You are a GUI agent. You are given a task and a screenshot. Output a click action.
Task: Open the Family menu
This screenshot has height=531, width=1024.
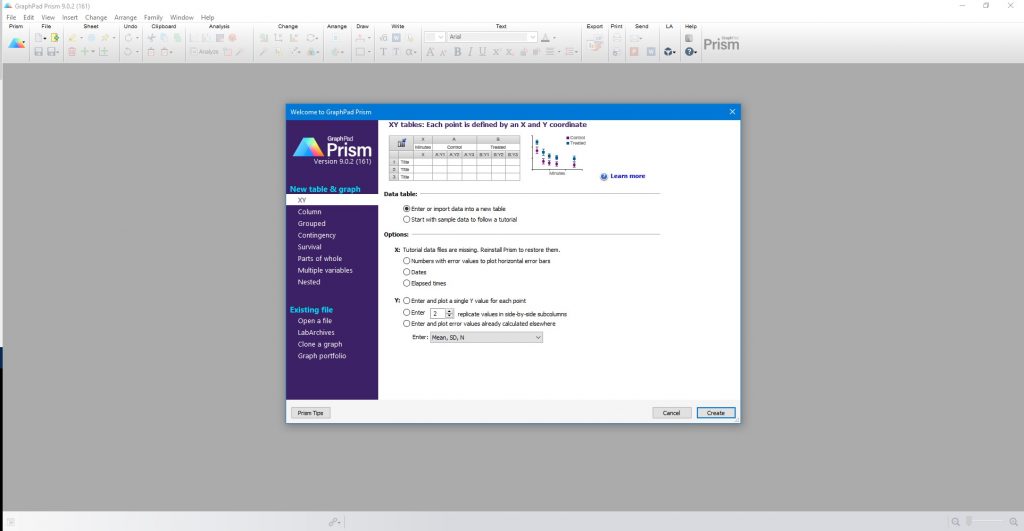(x=153, y=18)
